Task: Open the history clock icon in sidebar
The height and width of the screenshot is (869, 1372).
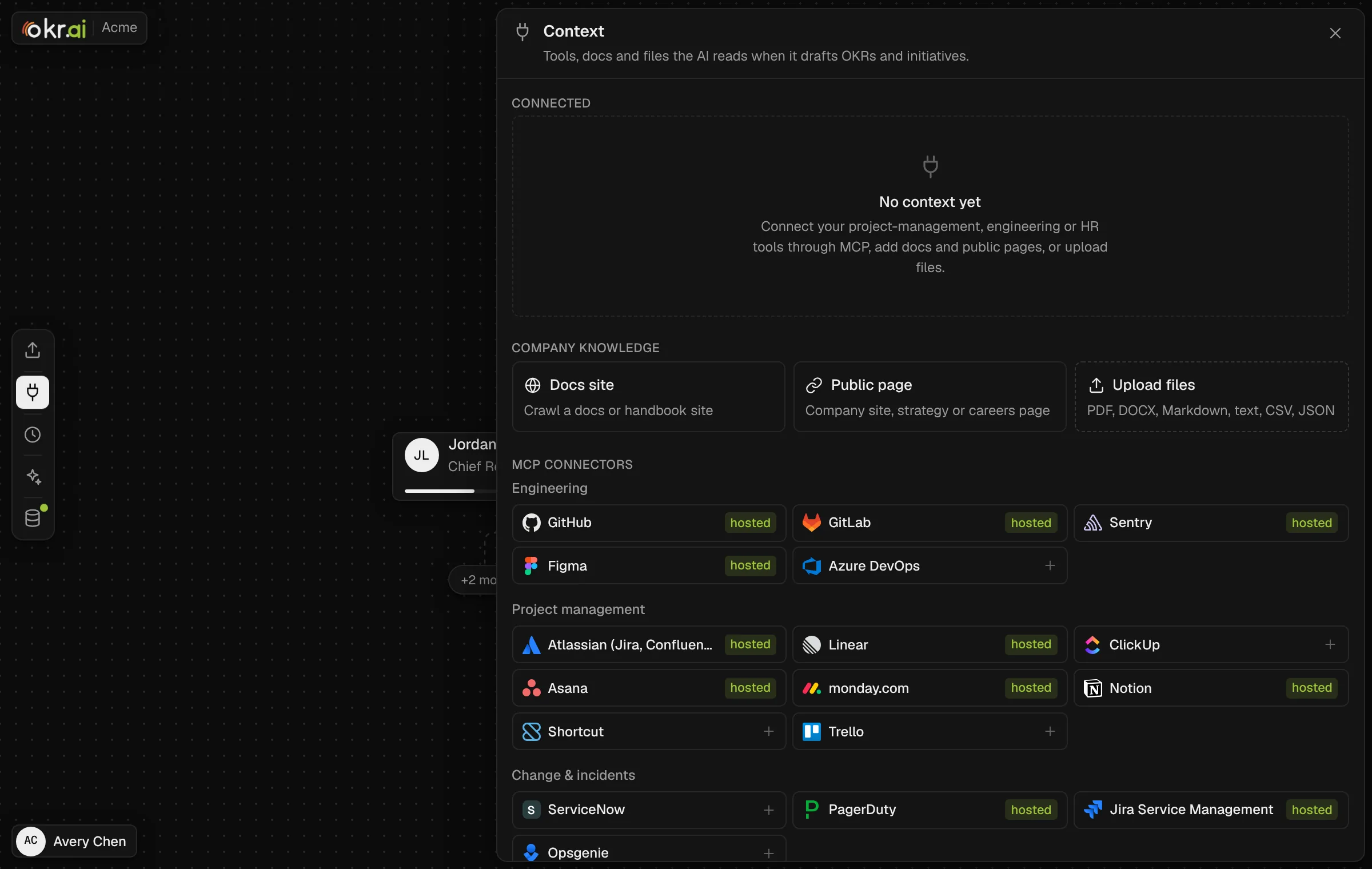Action: (x=33, y=434)
